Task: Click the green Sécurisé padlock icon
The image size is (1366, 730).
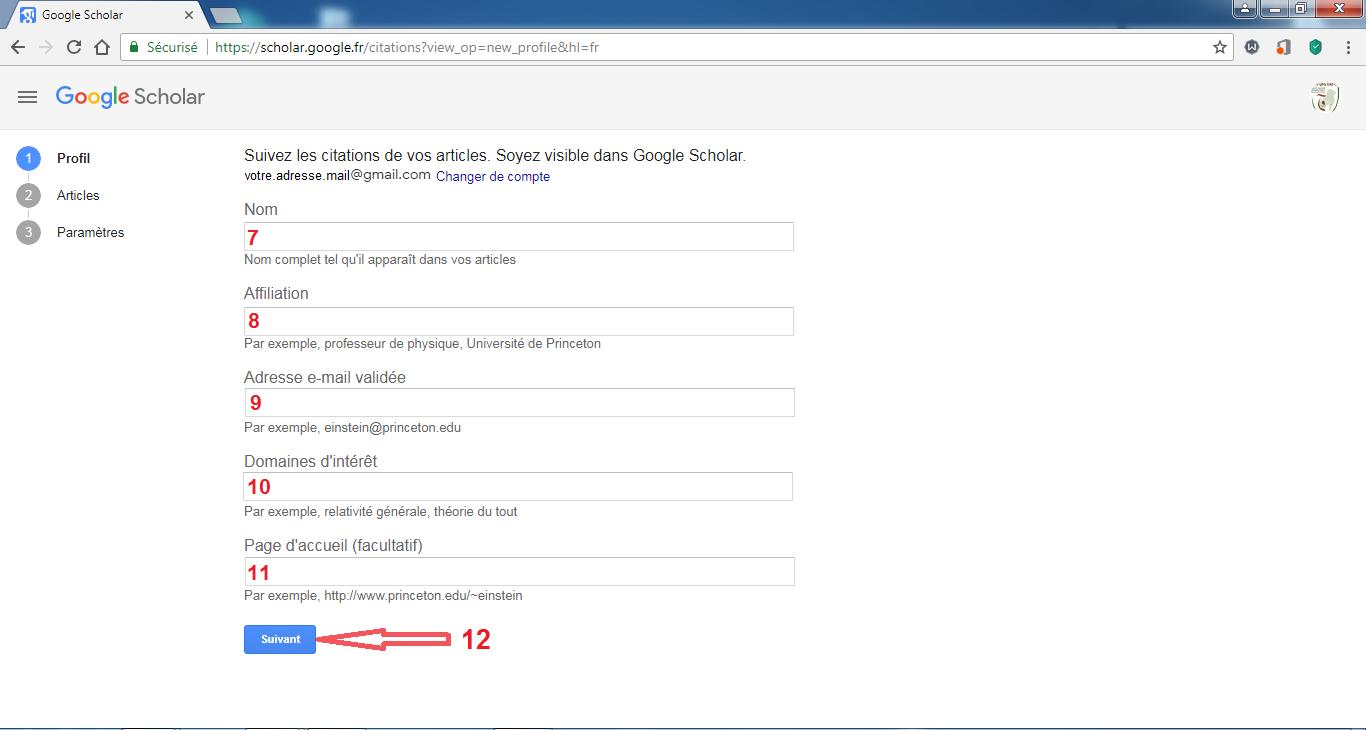Action: coord(134,47)
